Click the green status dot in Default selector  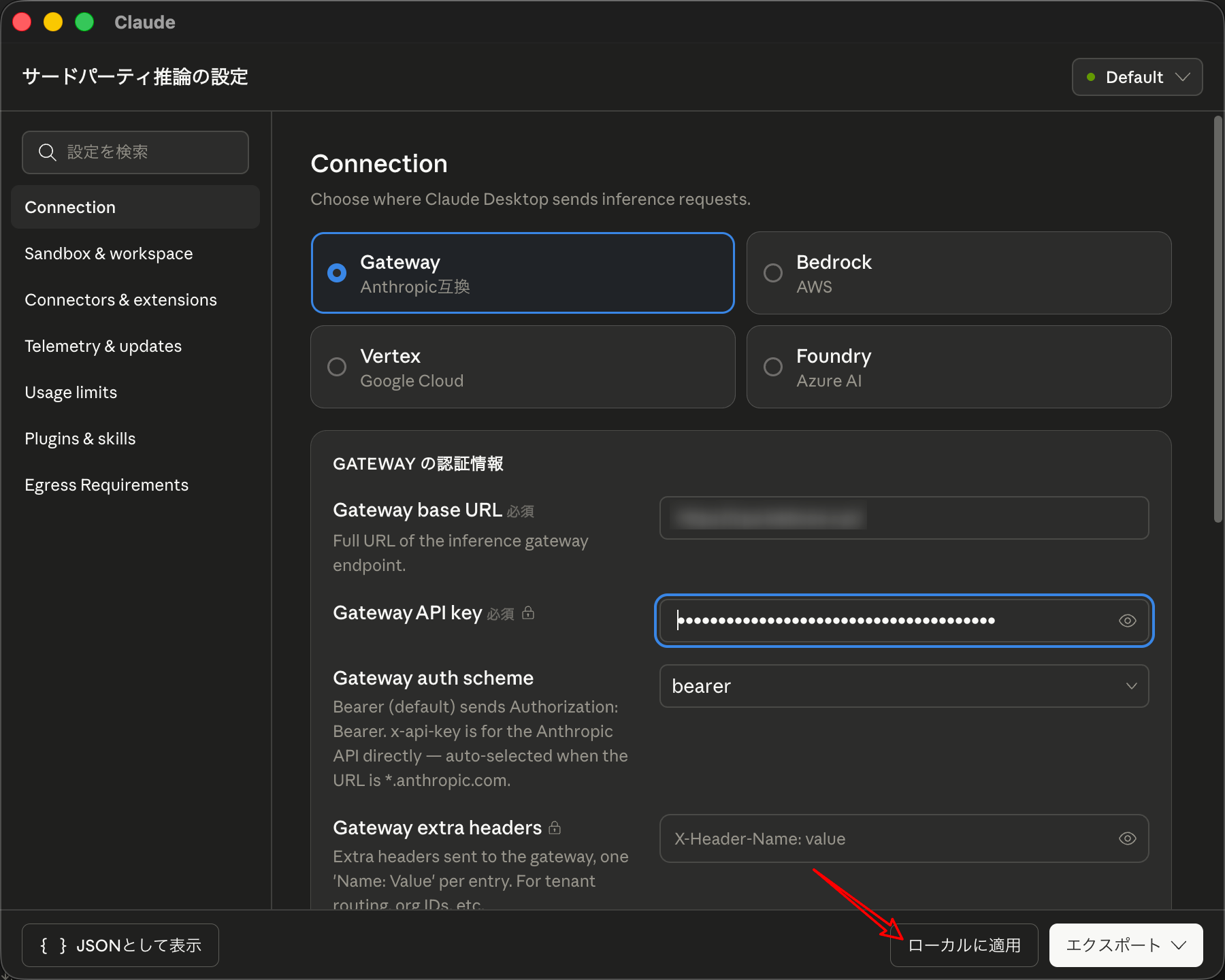coord(1091,77)
